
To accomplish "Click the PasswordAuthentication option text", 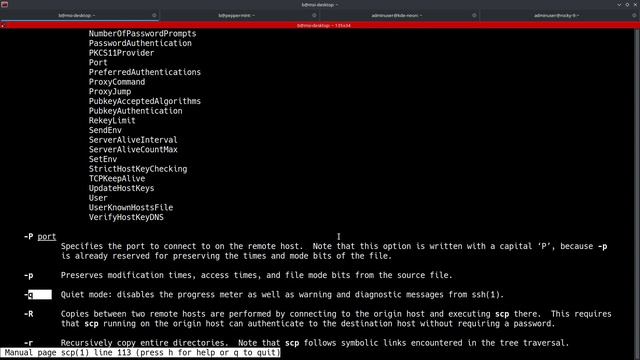I will coord(140,43).
